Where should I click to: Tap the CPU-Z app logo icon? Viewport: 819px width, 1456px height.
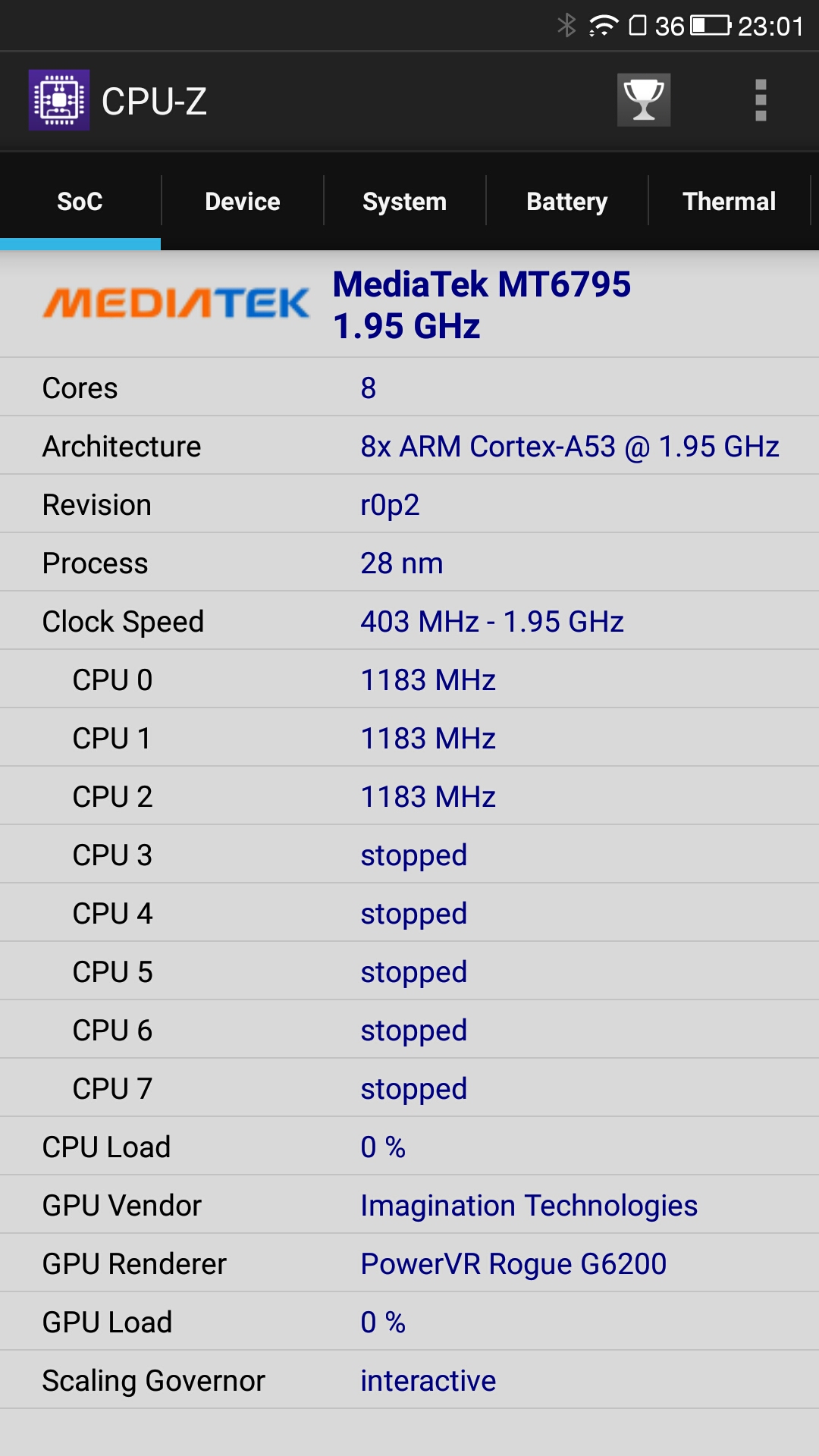(59, 100)
